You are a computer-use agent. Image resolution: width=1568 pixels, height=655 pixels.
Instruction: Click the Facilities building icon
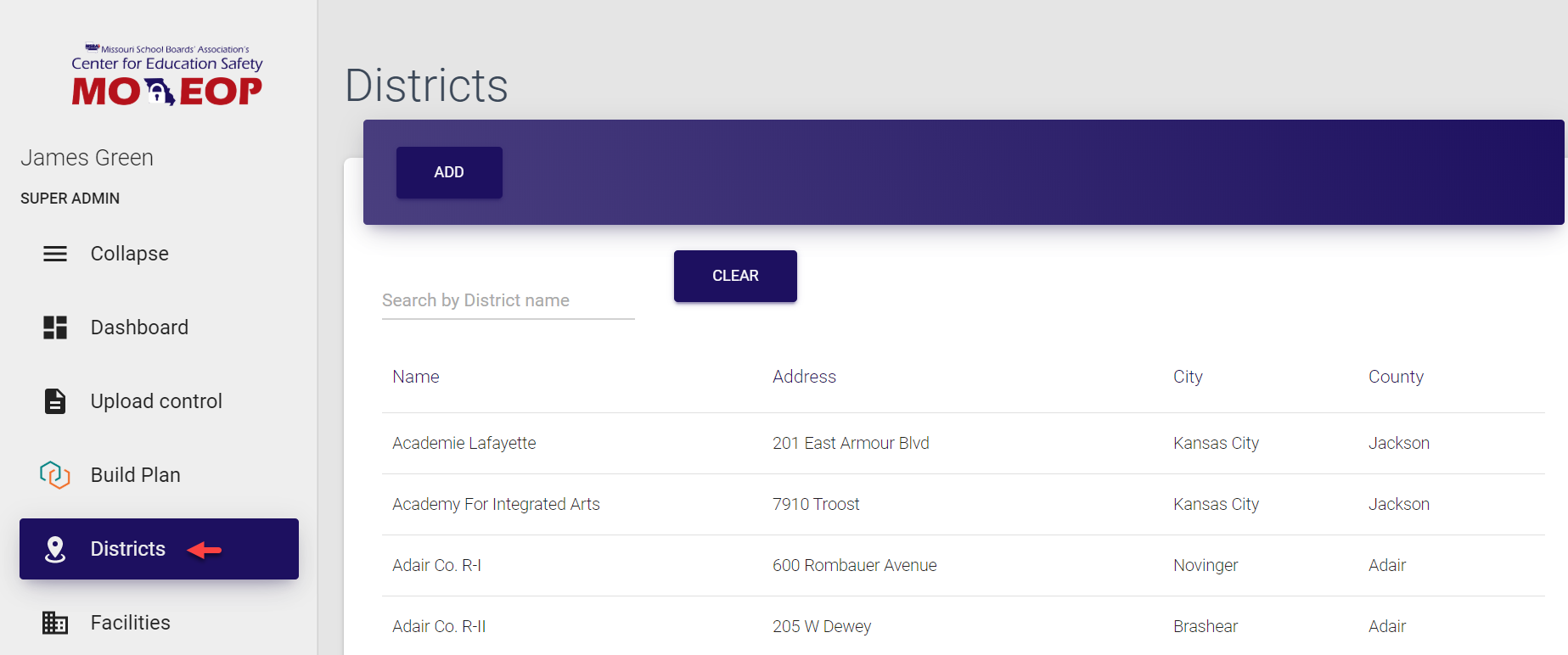pyautogui.click(x=55, y=623)
